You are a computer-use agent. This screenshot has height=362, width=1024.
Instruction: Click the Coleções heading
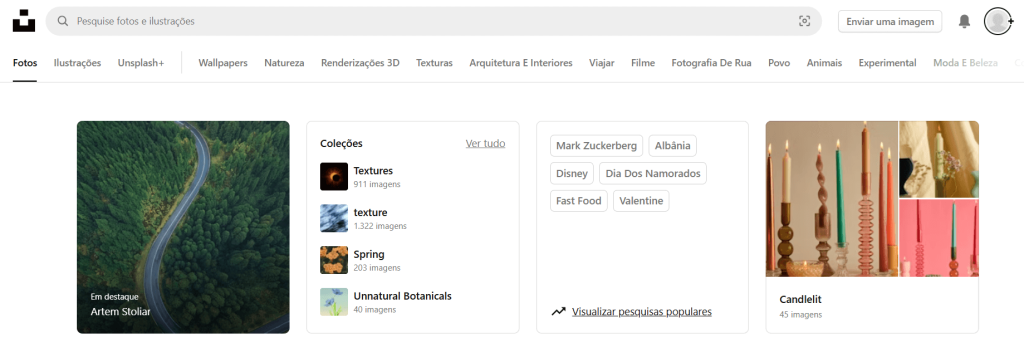point(341,143)
